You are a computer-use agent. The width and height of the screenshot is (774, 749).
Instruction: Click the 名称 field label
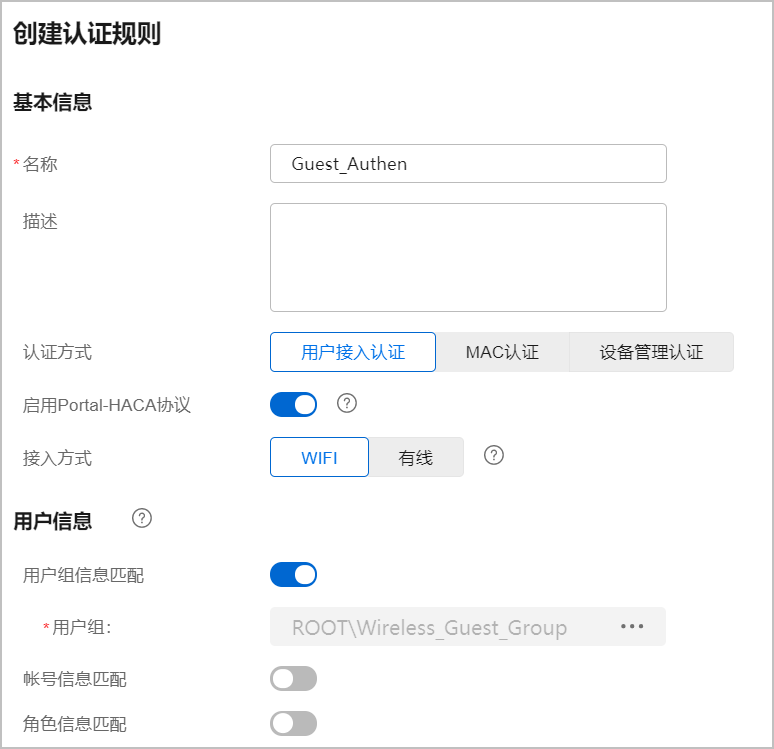tap(40, 164)
